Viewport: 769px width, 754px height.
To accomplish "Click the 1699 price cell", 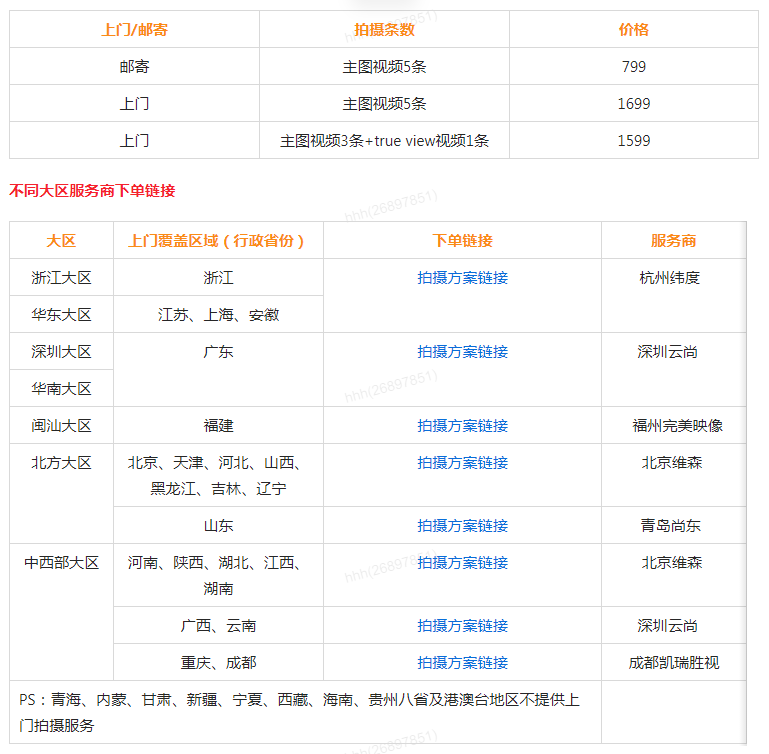I will tap(633, 104).
